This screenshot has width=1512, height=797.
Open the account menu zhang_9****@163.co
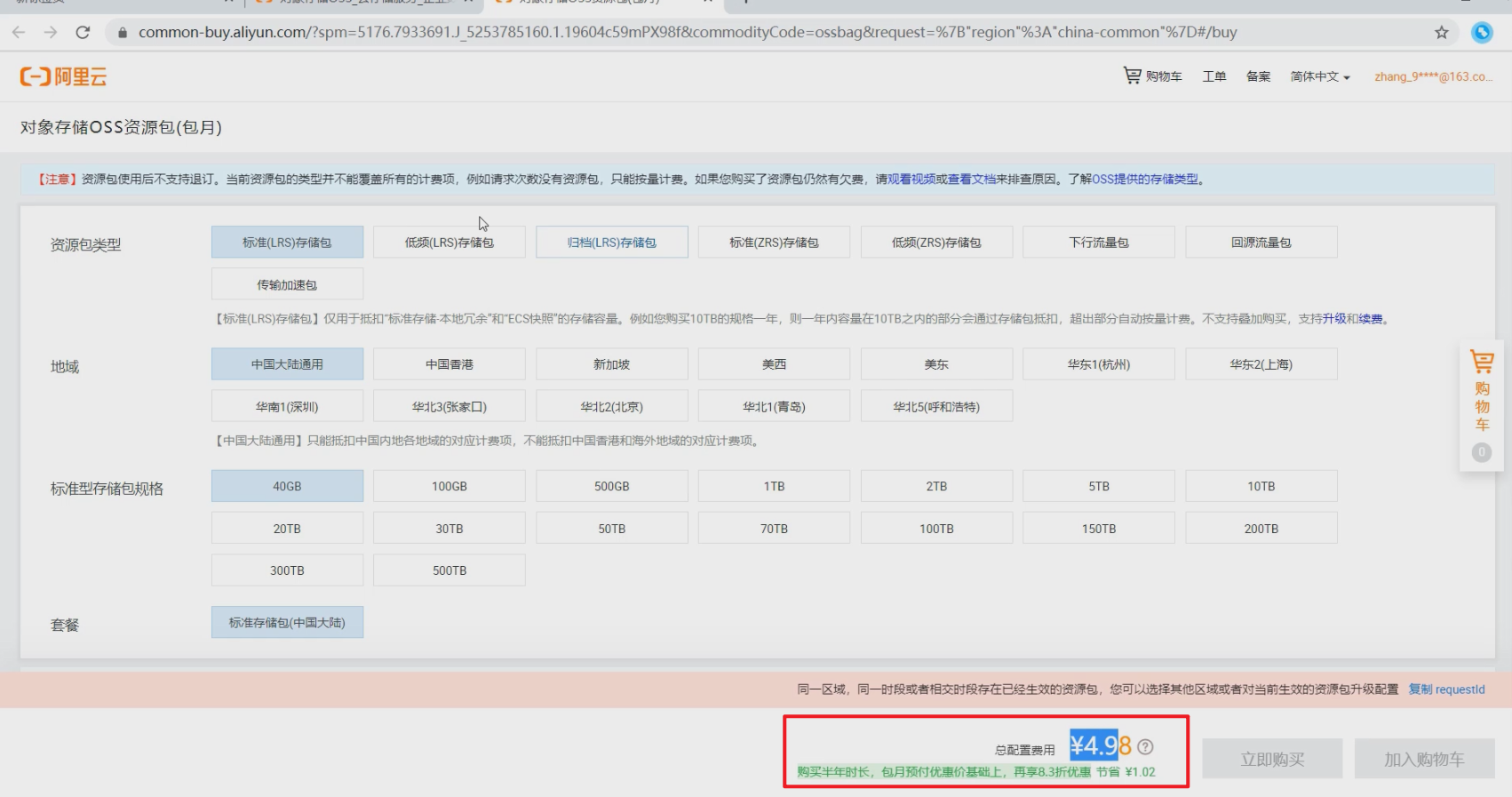1432,77
